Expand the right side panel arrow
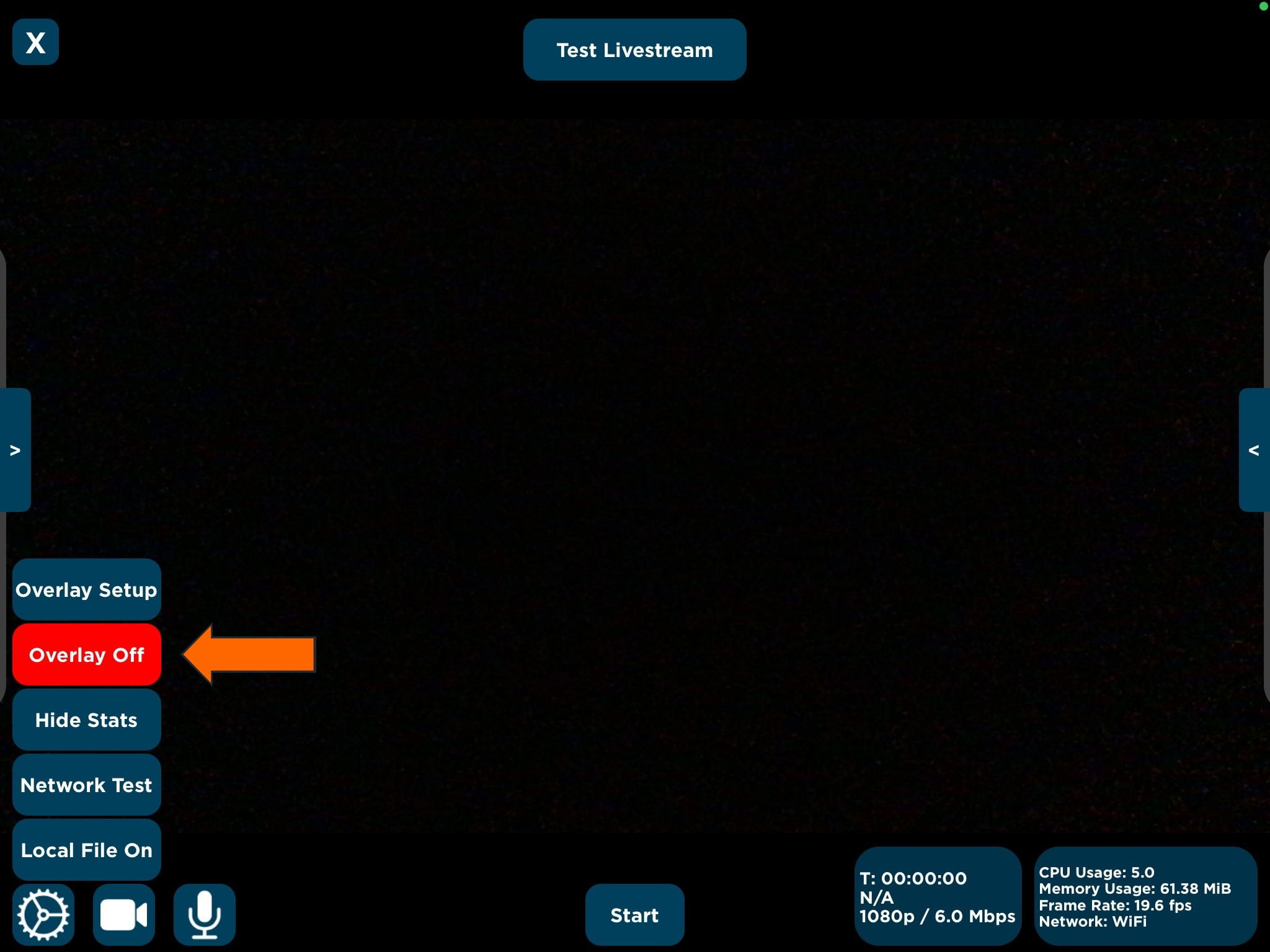The width and height of the screenshot is (1270, 952). (x=1254, y=450)
